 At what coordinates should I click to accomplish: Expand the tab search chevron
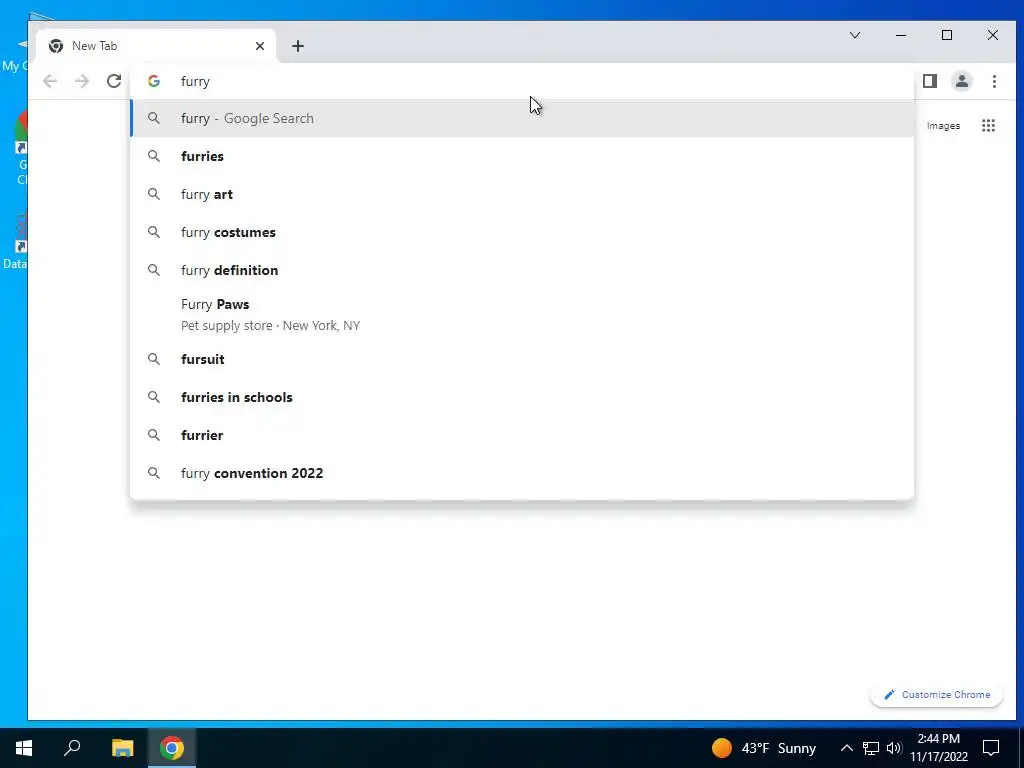coord(854,35)
